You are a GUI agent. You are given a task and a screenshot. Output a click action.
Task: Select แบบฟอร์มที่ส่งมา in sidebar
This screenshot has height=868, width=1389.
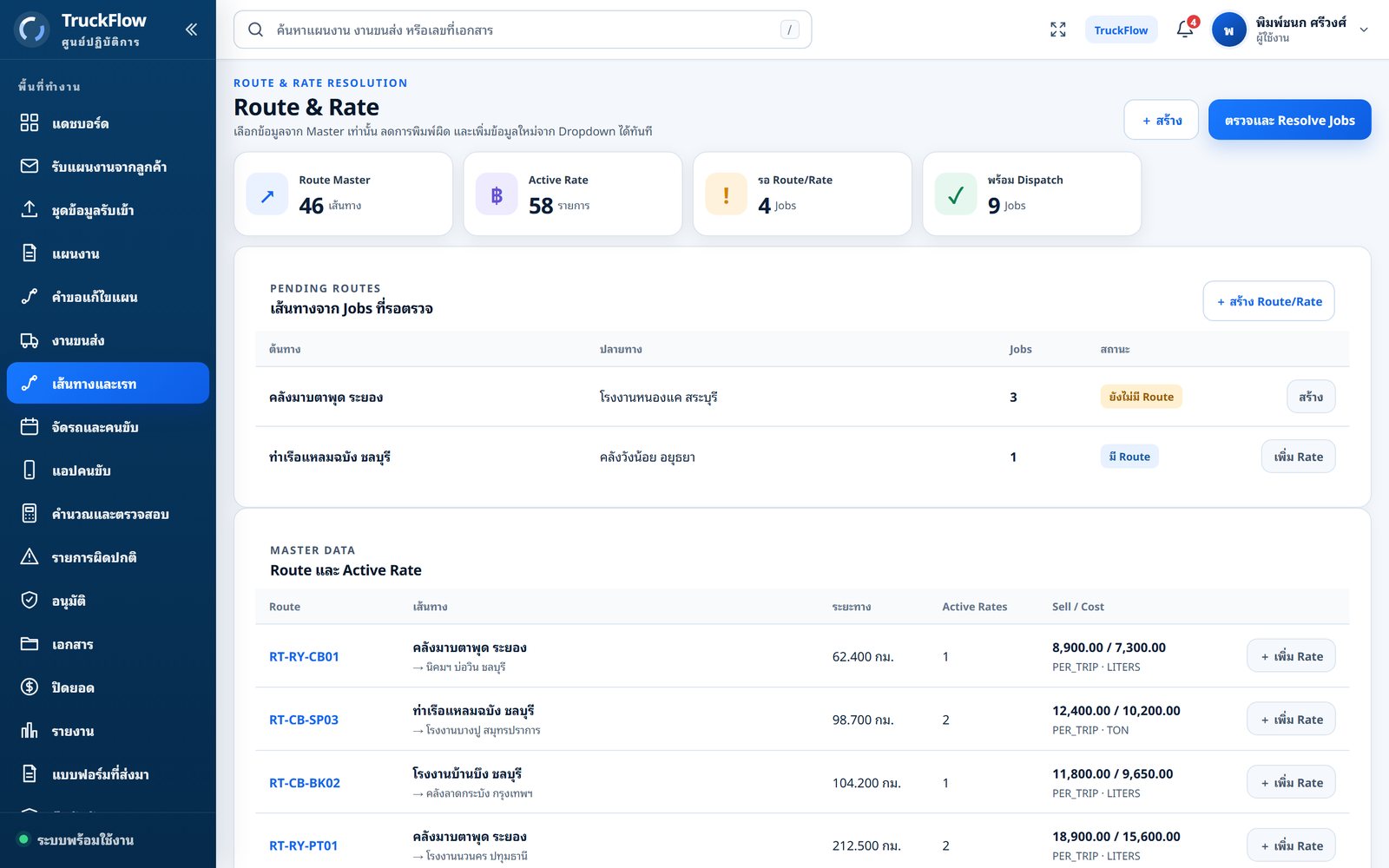point(108,773)
